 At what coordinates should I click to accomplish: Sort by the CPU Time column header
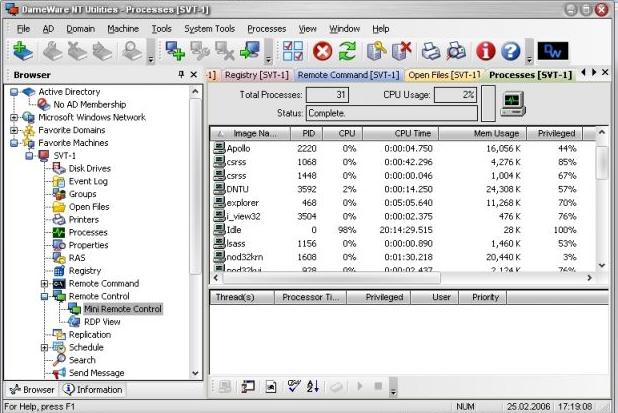click(x=401, y=134)
